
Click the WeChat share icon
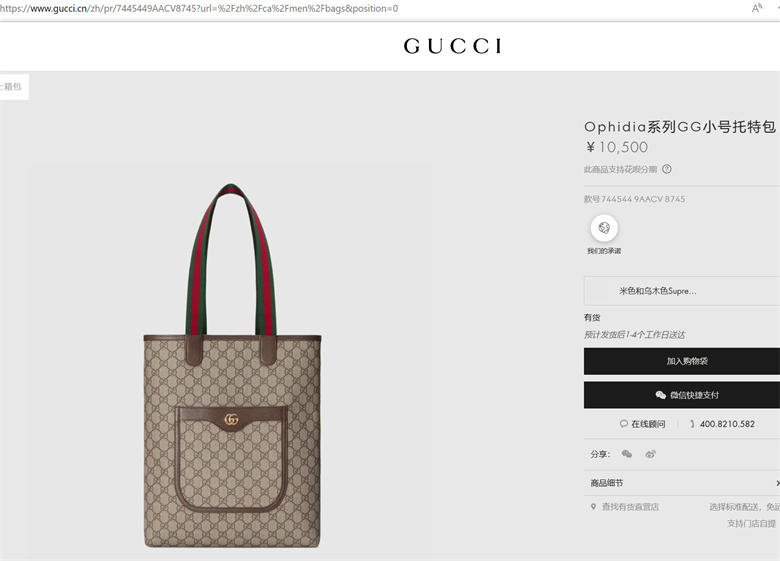(627, 454)
